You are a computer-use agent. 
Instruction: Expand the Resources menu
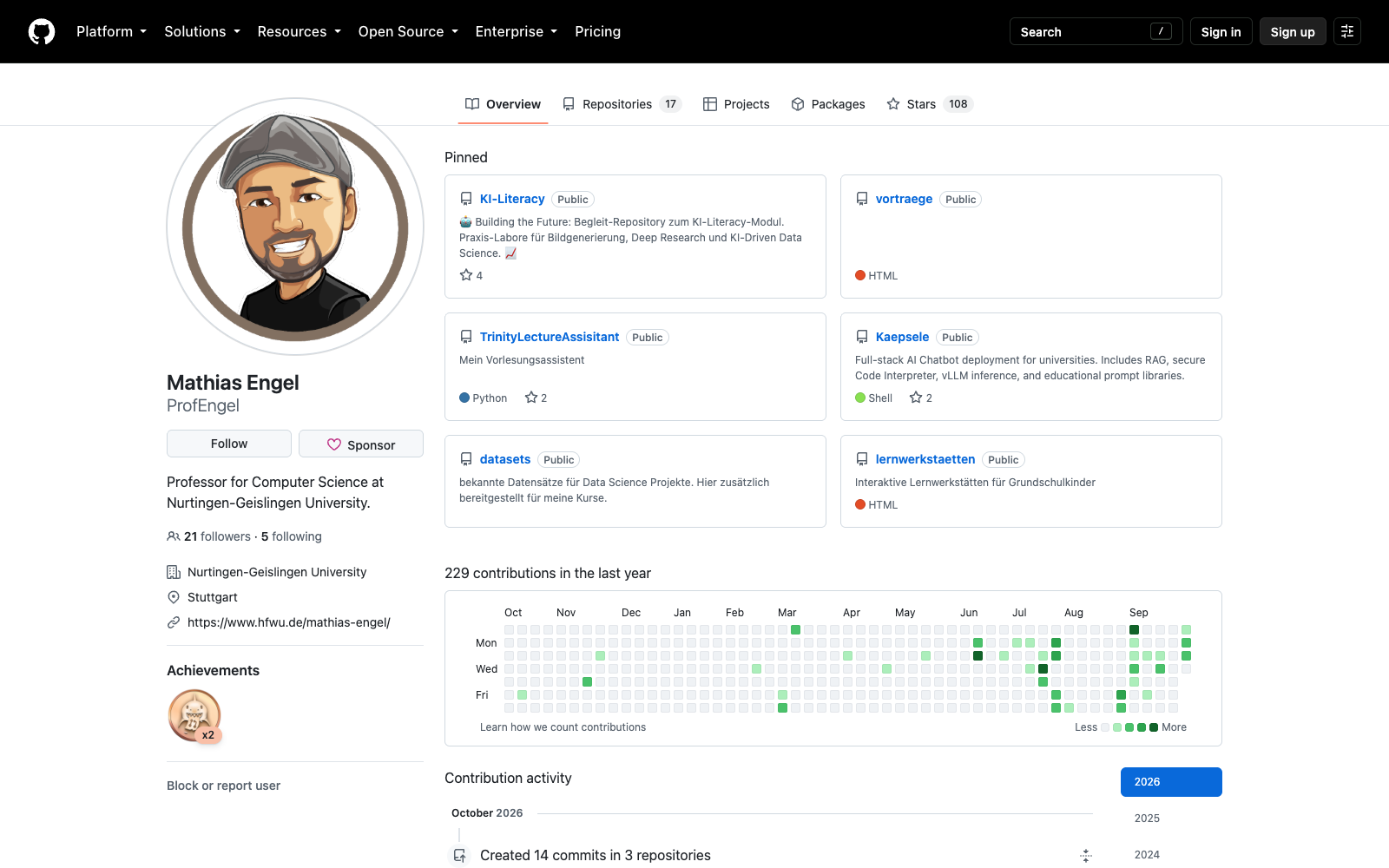point(300,31)
